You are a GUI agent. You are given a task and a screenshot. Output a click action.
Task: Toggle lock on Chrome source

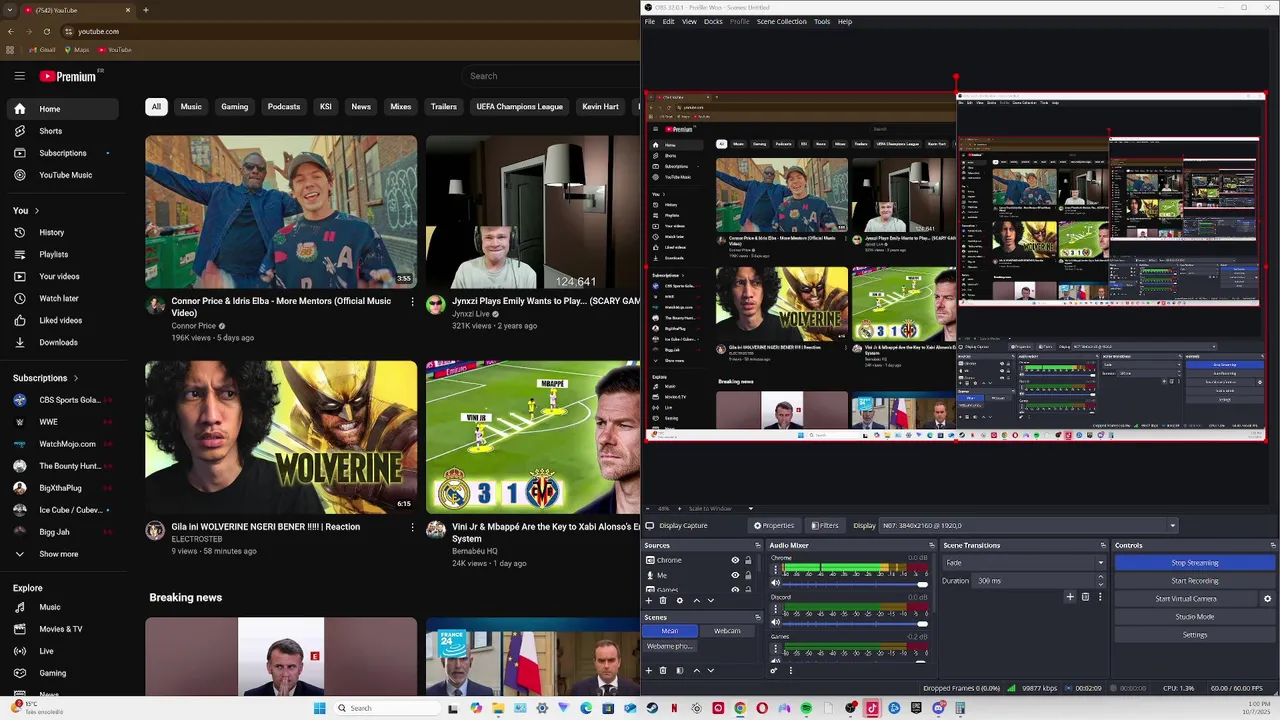pos(748,560)
